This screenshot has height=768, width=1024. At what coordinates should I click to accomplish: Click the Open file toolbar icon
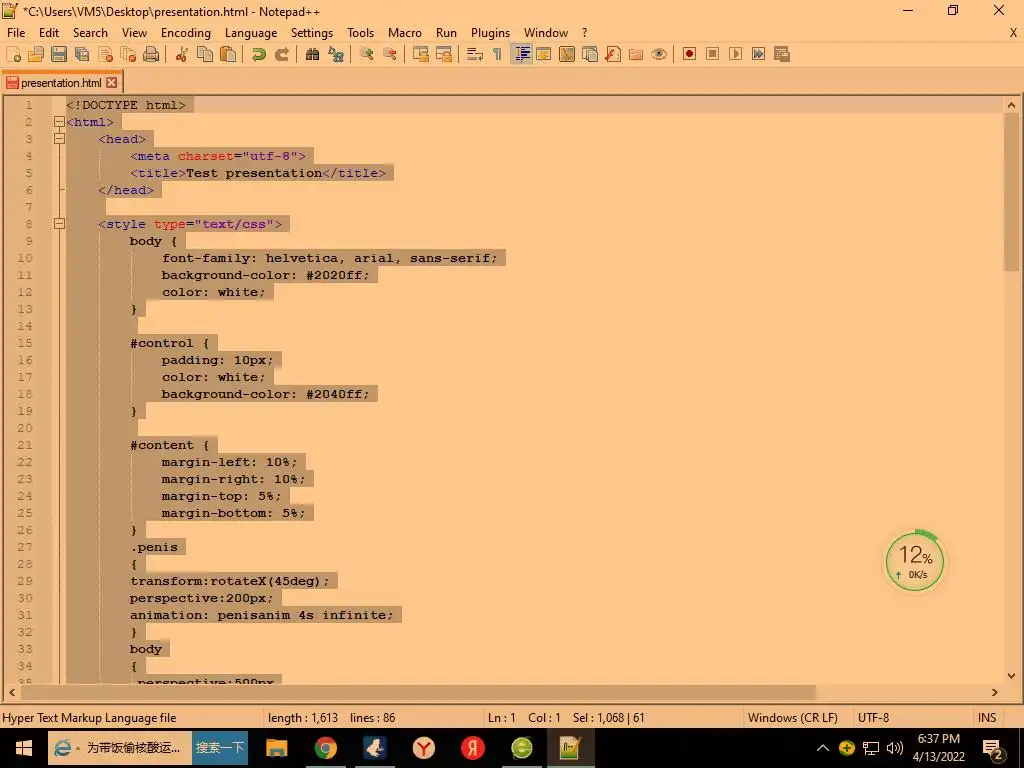click(x=36, y=54)
